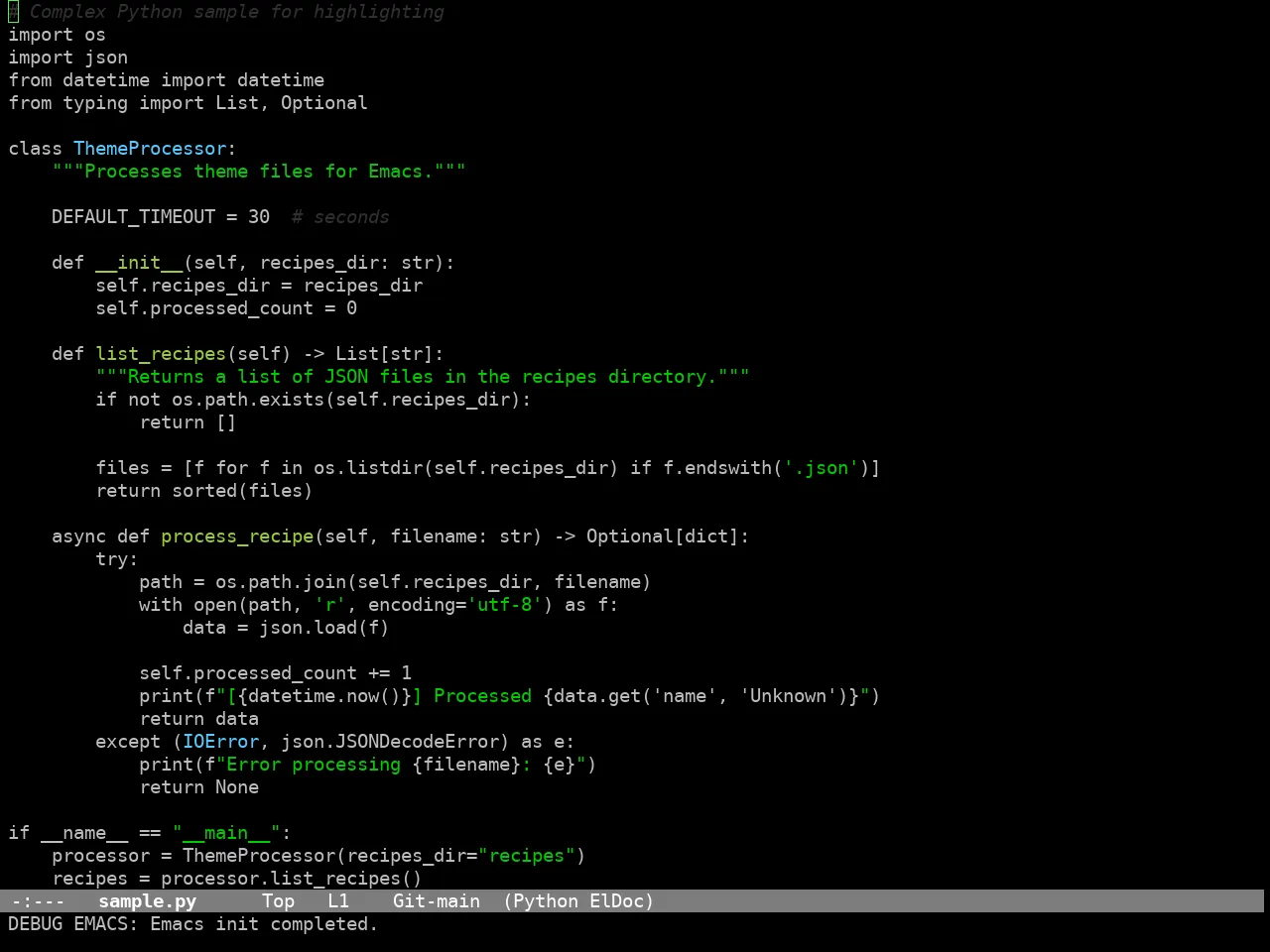This screenshot has width=1270, height=952.
Task: Click the L1 line number indicator
Action: 338,901
